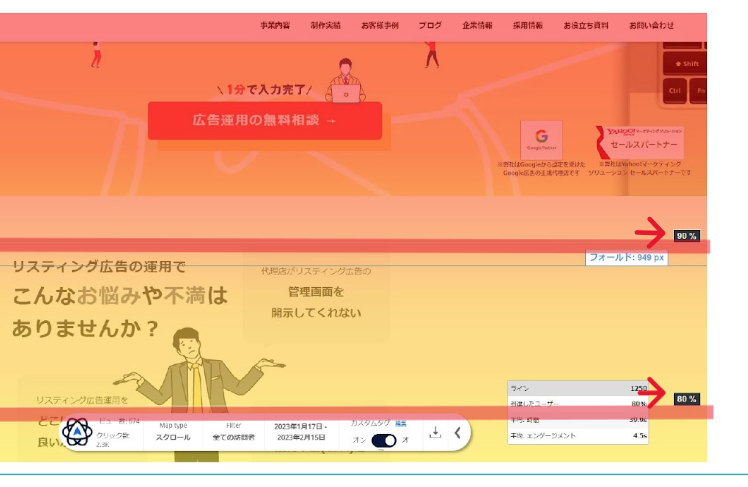Open the 事業内容 menu item
Viewport: 748px width, 487px height.
pos(275,25)
